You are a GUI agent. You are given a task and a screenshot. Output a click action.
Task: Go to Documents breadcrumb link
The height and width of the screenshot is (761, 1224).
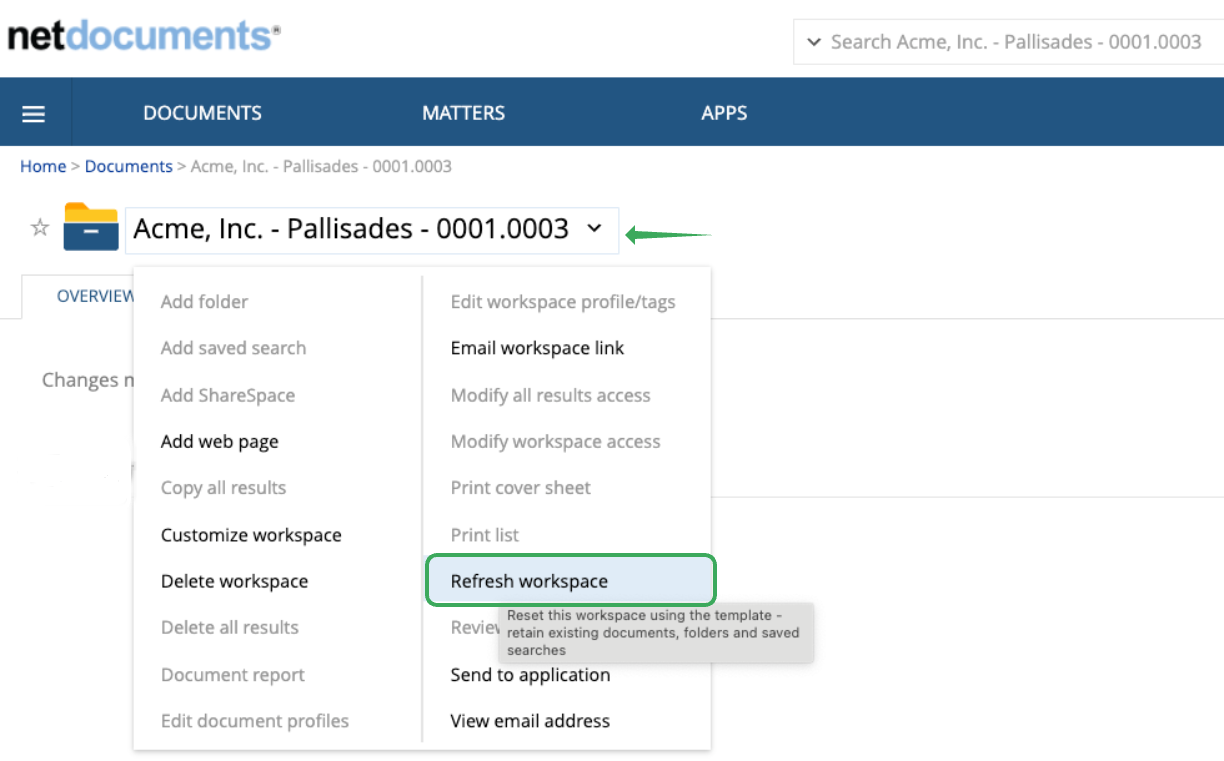[x=129, y=166]
